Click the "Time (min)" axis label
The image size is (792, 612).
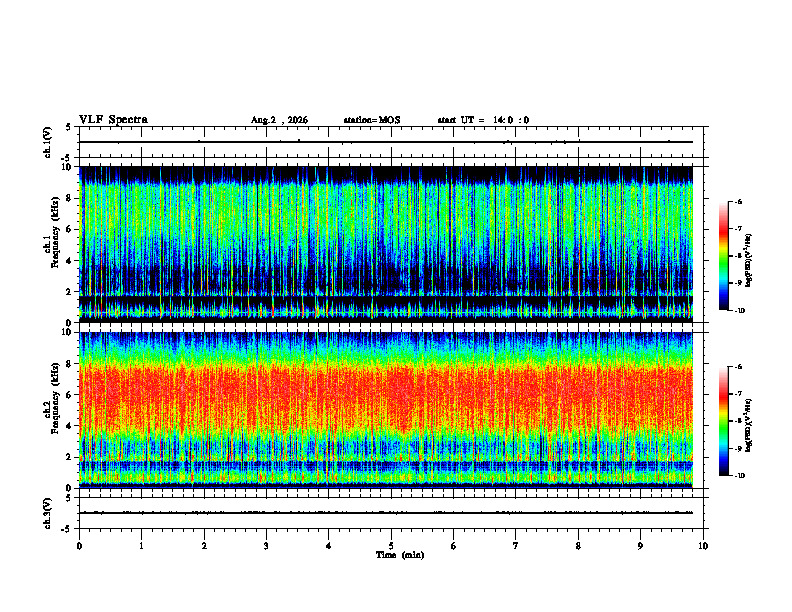tap(400, 555)
